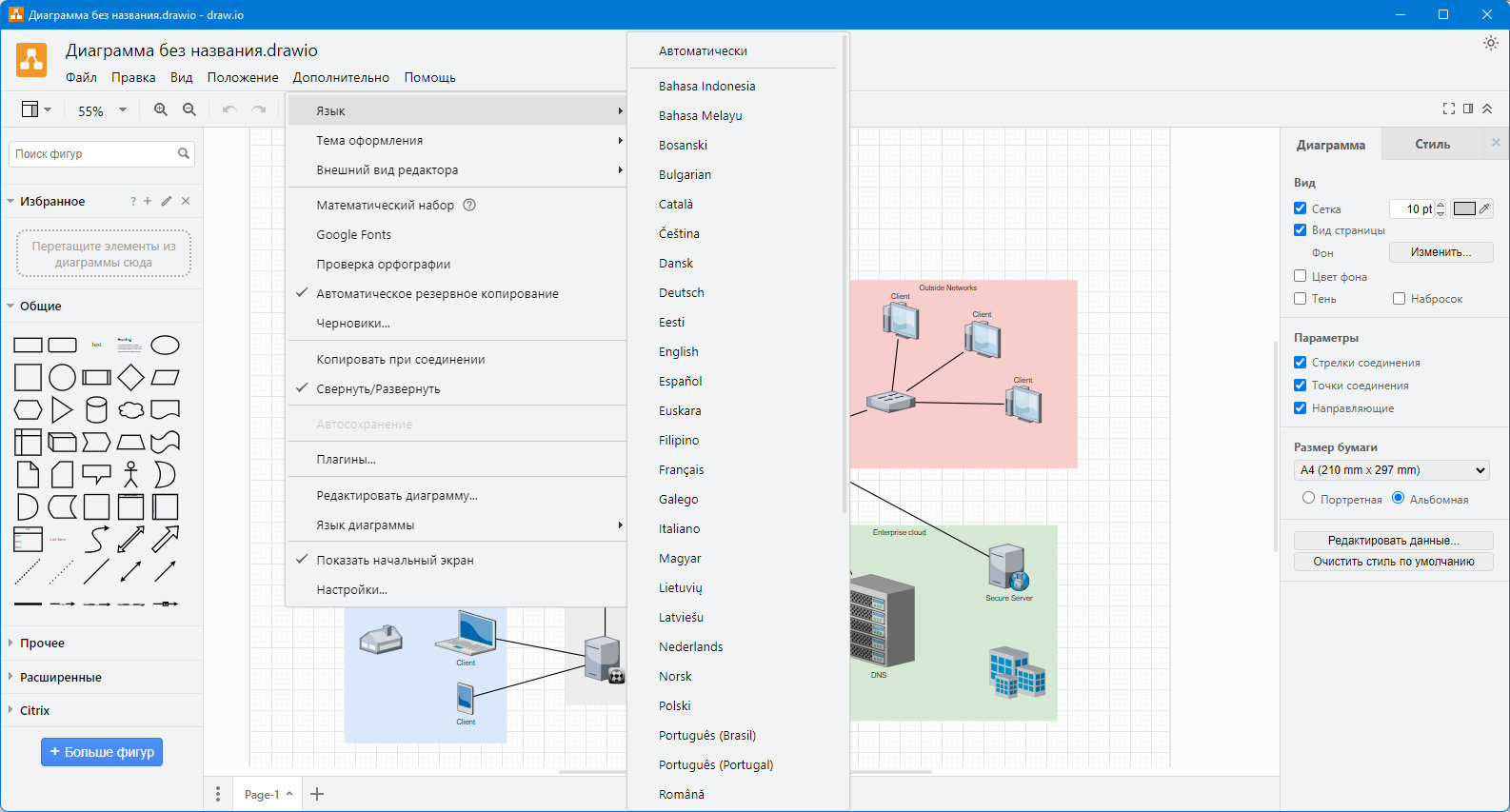Expand the Citrix shapes section
Image resolution: width=1510 pixels, height=812 pixels.
(x=103, y=710)
